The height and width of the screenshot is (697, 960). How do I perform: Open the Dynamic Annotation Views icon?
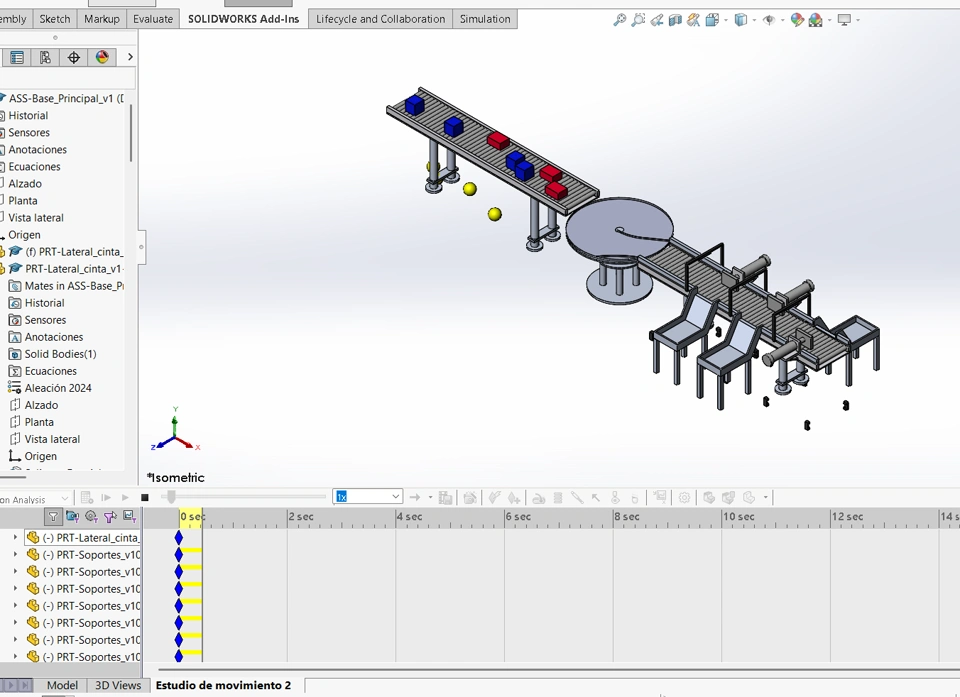(694, 20)
